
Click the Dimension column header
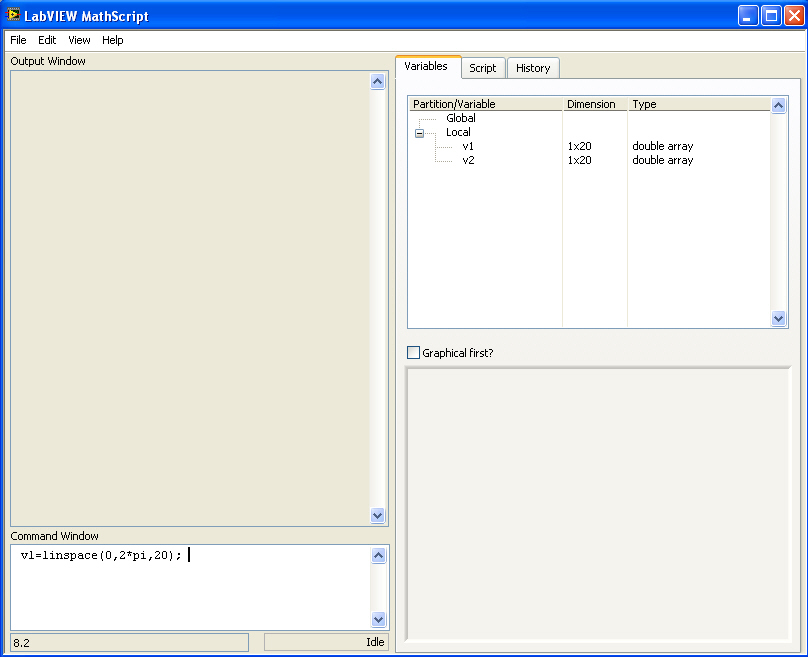point(595,104)
